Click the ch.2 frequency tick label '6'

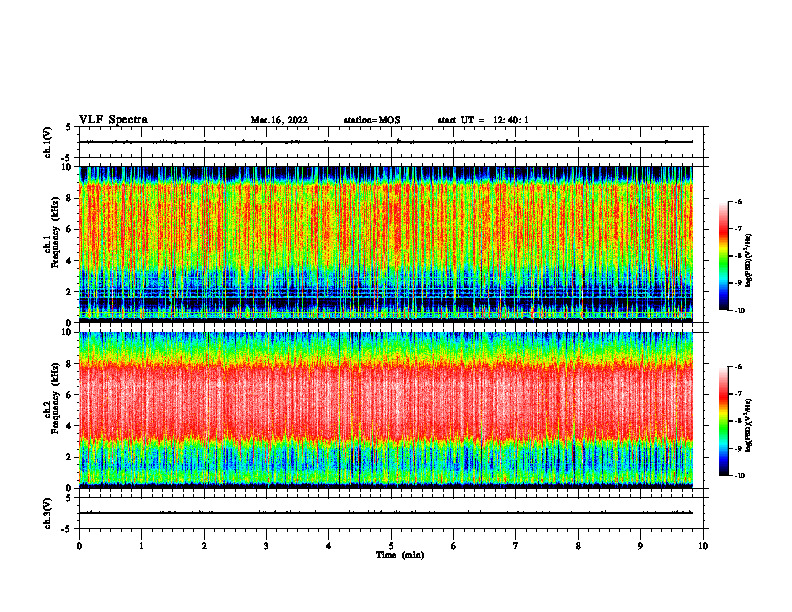[70, 395]
